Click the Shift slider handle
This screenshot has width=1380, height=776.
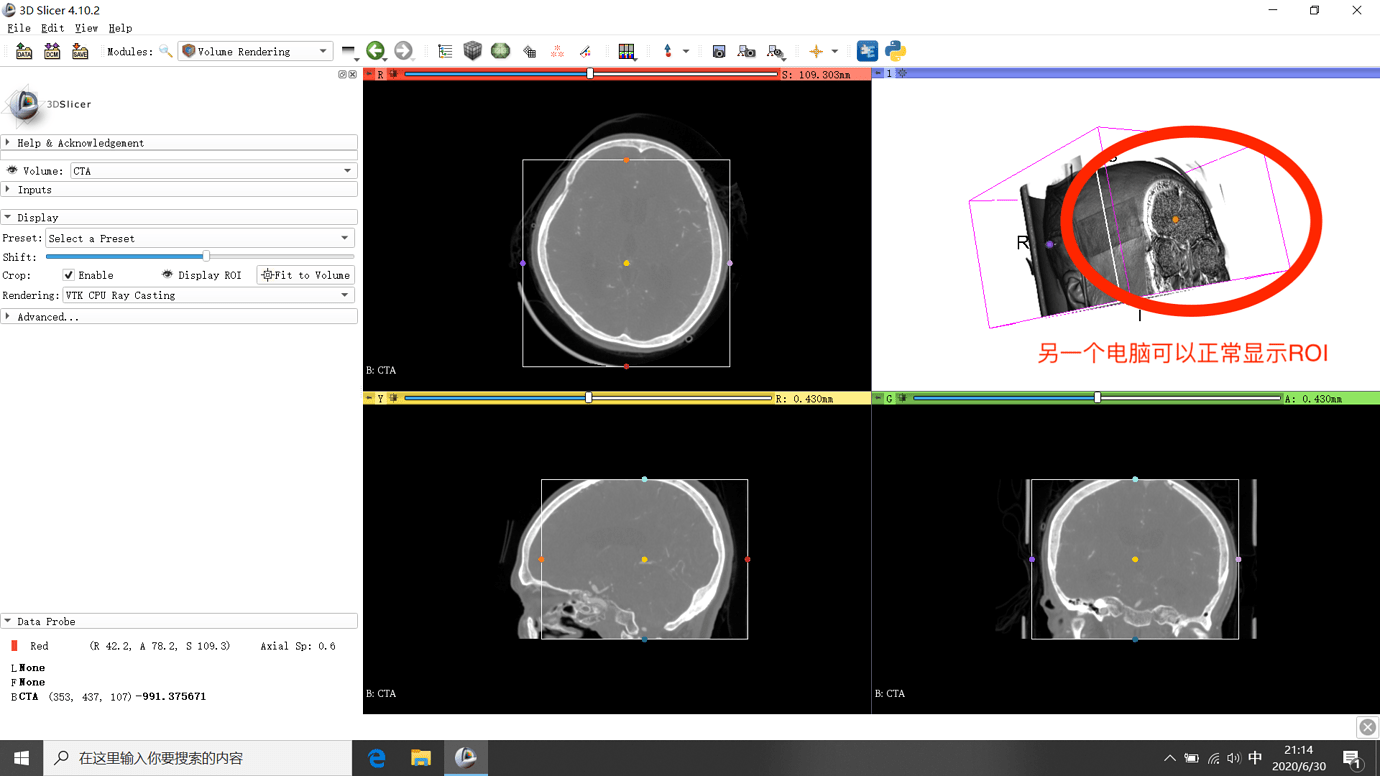click(206, 257)
